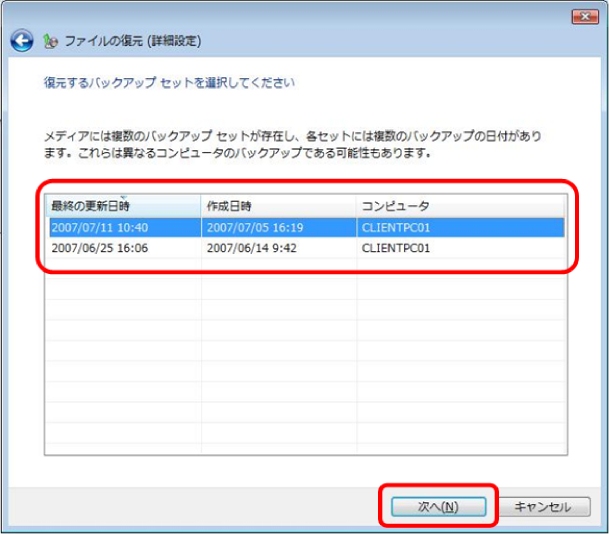Close the ファイルの復元 dialog window
This screenshot has height=534, width=609.
coord(584,16)
